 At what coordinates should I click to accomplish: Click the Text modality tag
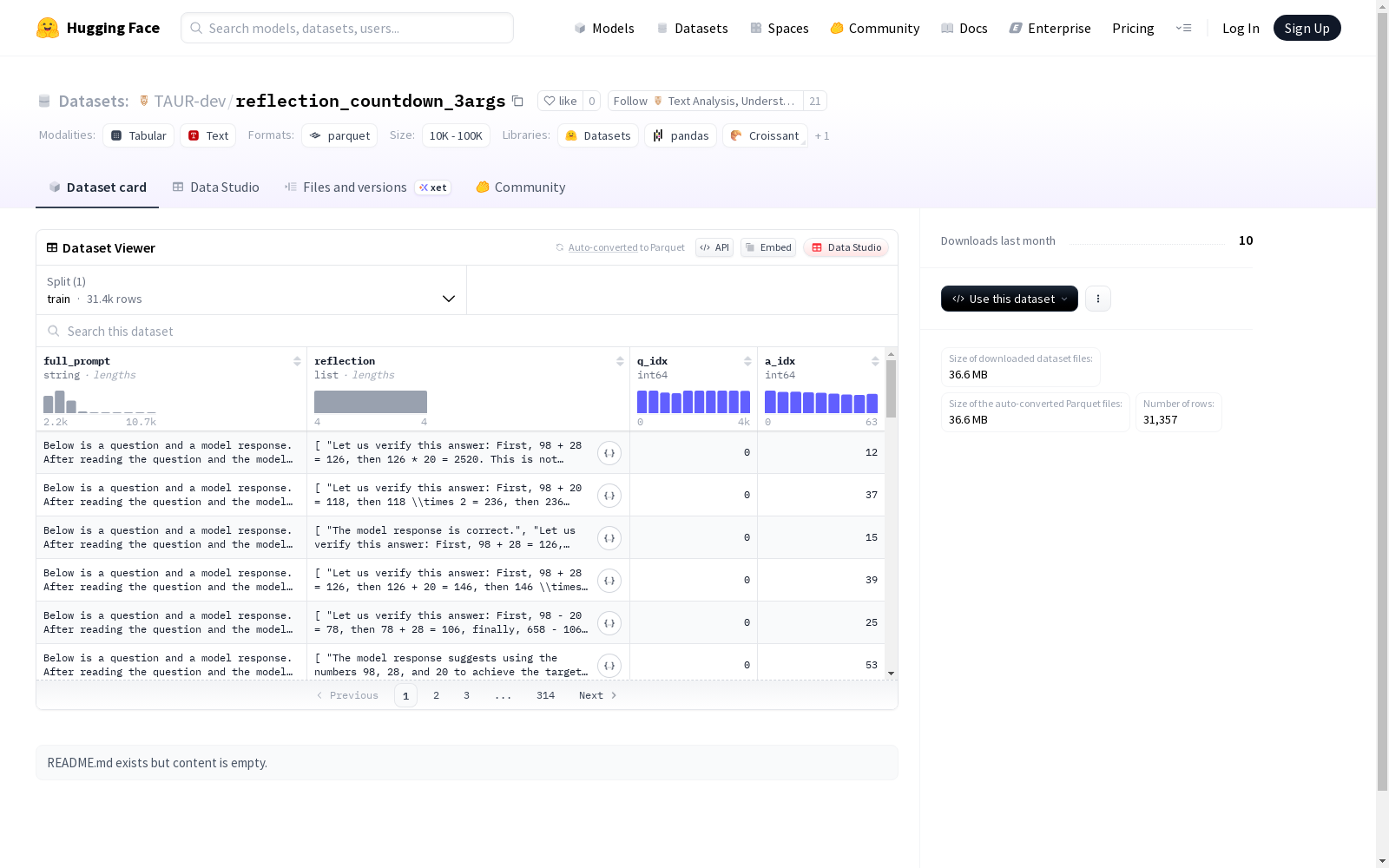click(x=208, y=135)
